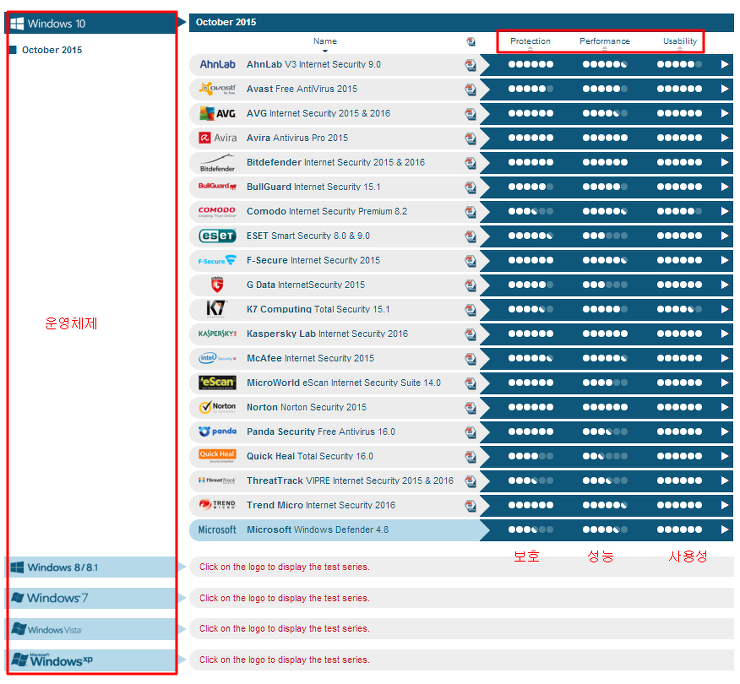Expand Avast row details arrow

[x=724, y=89]
